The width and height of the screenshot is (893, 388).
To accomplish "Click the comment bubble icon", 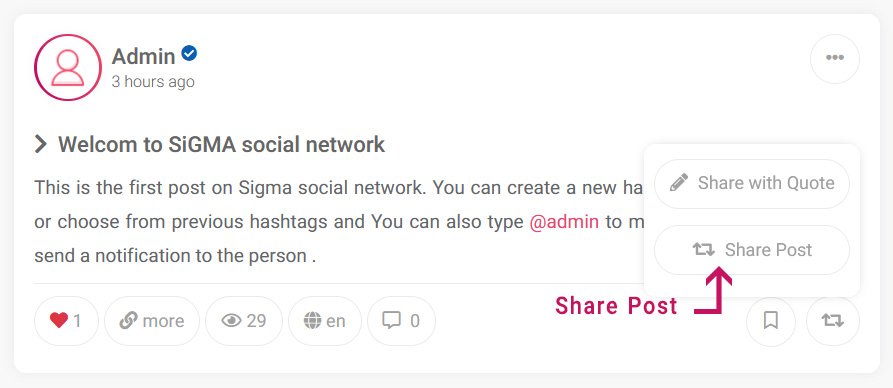I will (x=391, y=320).
